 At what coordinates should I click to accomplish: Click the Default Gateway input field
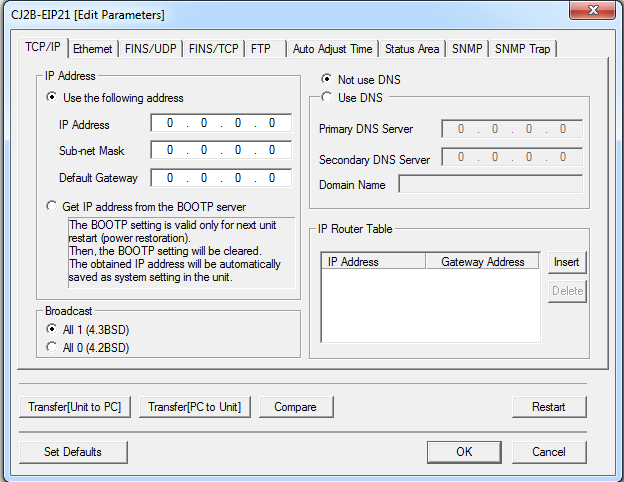tap(221, 178)
